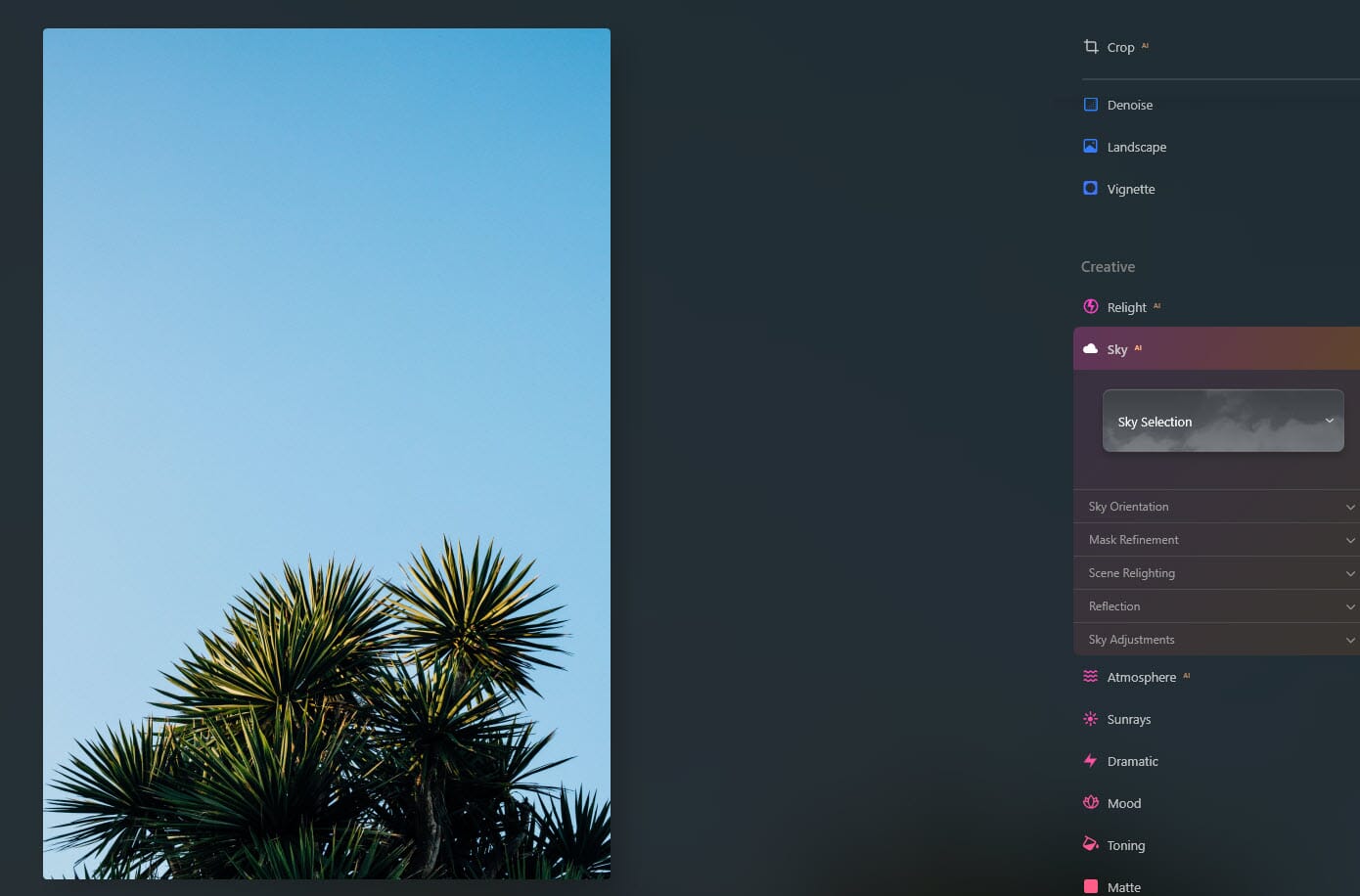Open the Dramatic lightning icon
1360x896 pixels.
(x=1091, y=760)
